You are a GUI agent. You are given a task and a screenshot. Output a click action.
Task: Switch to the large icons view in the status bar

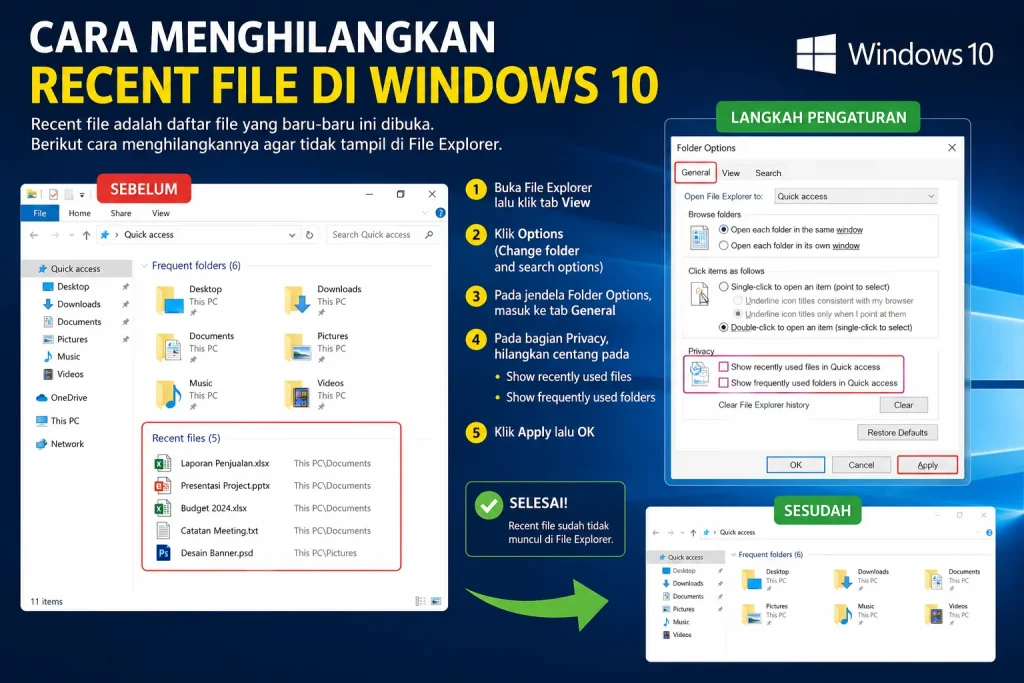(x=436, y=601)
